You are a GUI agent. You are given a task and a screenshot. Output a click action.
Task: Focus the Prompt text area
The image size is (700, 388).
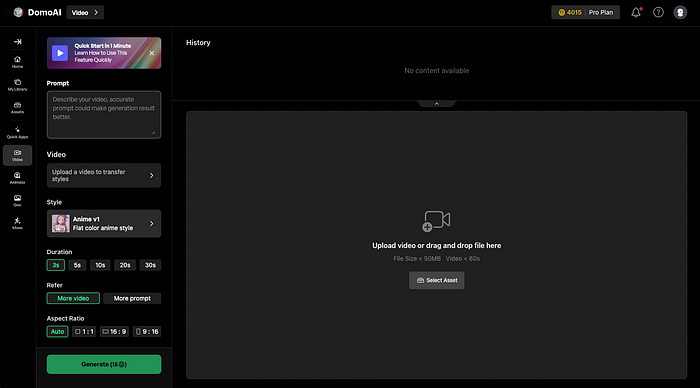point(104,114)
